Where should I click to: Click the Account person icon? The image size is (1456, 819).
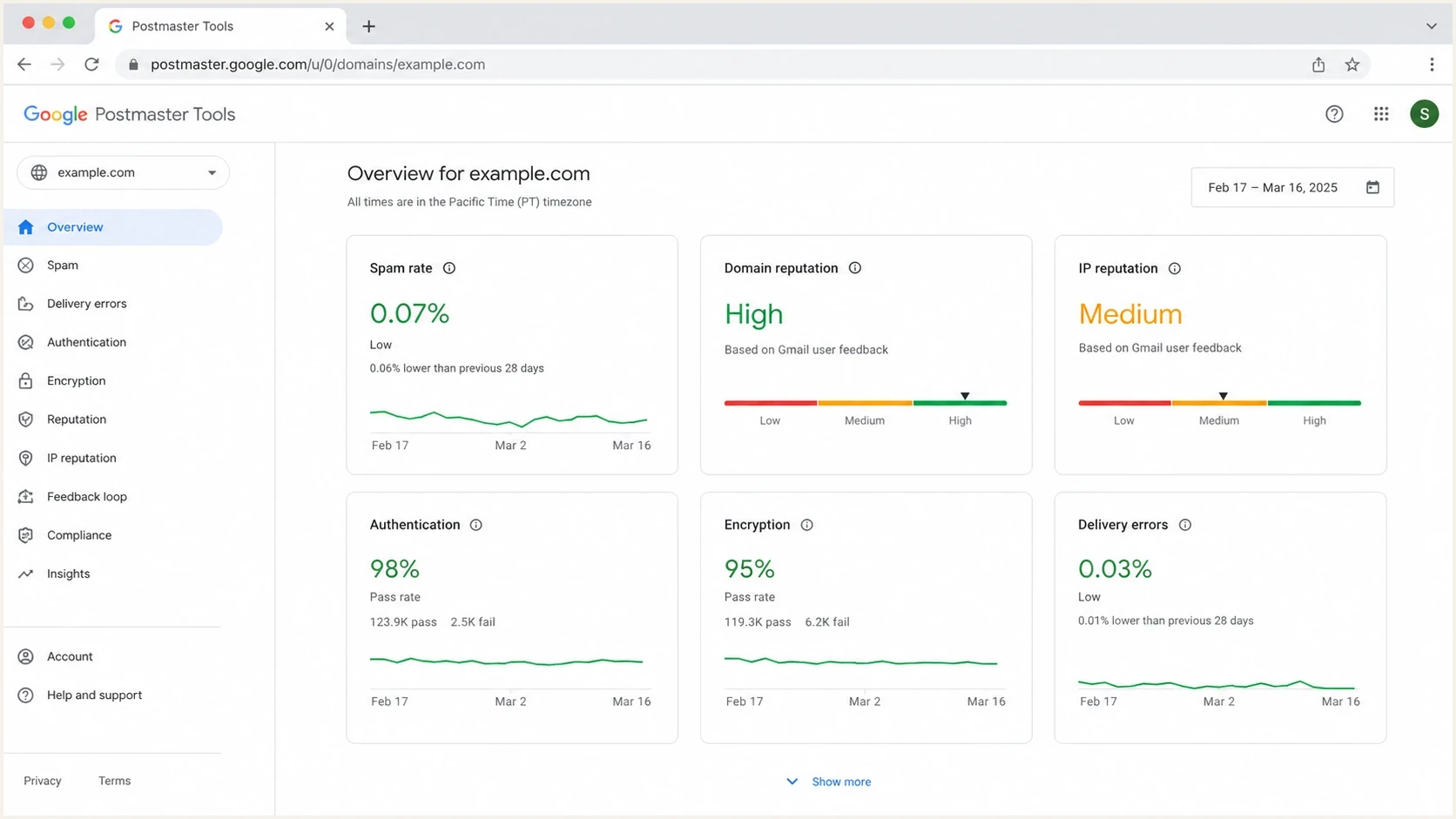pyautogui.click(x=25, y=656)
